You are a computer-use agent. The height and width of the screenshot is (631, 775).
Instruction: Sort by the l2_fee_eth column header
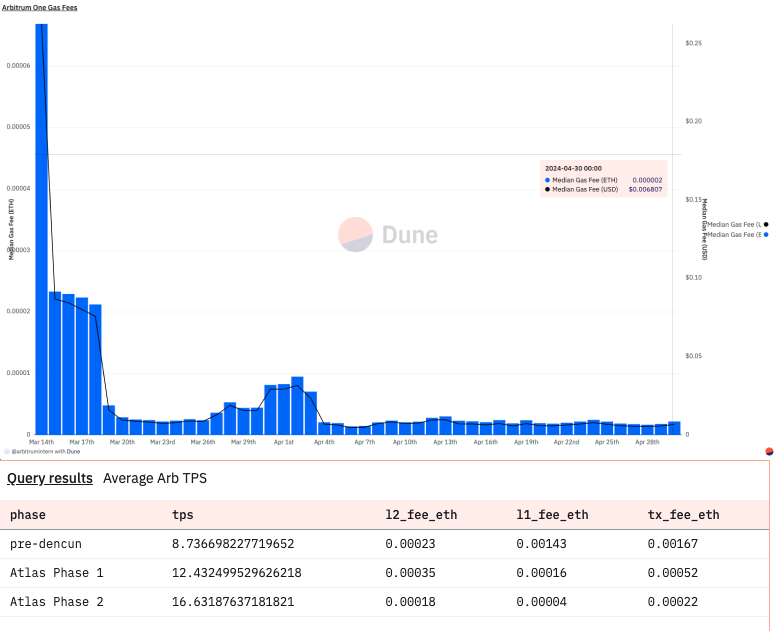(x=421, y=514)
